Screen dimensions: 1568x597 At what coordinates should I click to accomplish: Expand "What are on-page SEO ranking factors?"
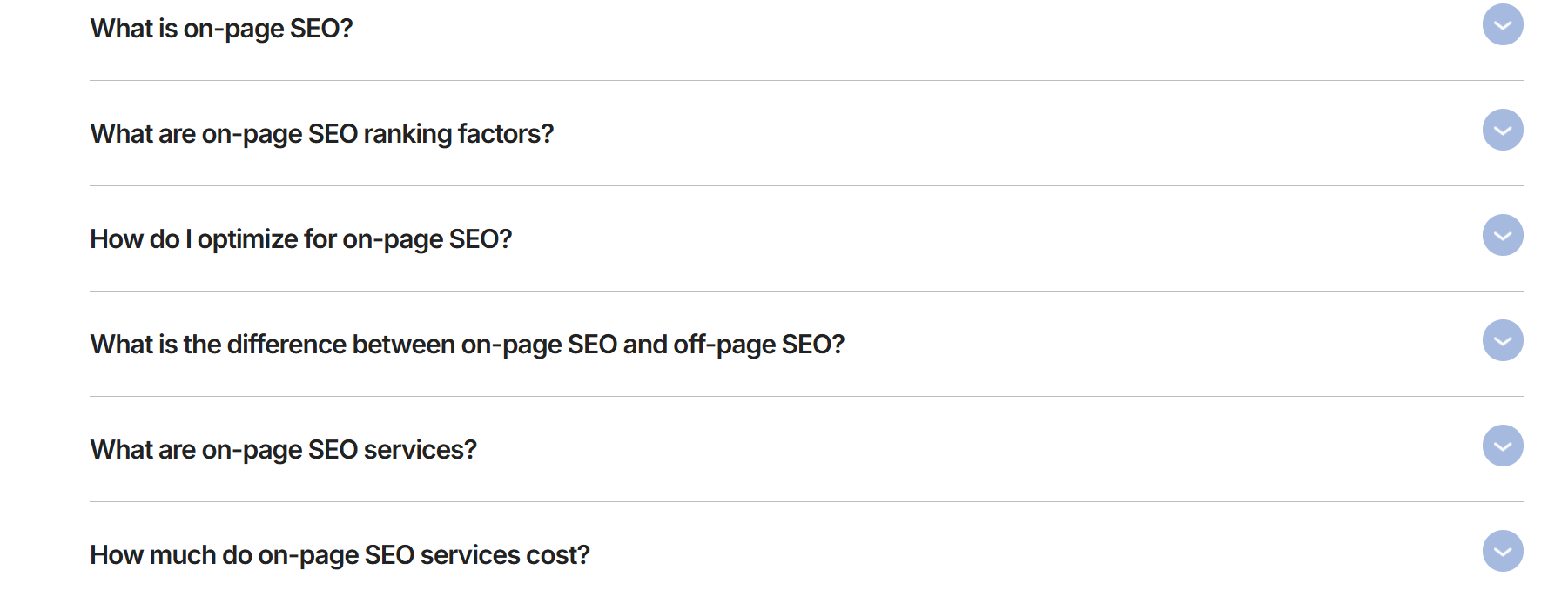point(1502,130)
